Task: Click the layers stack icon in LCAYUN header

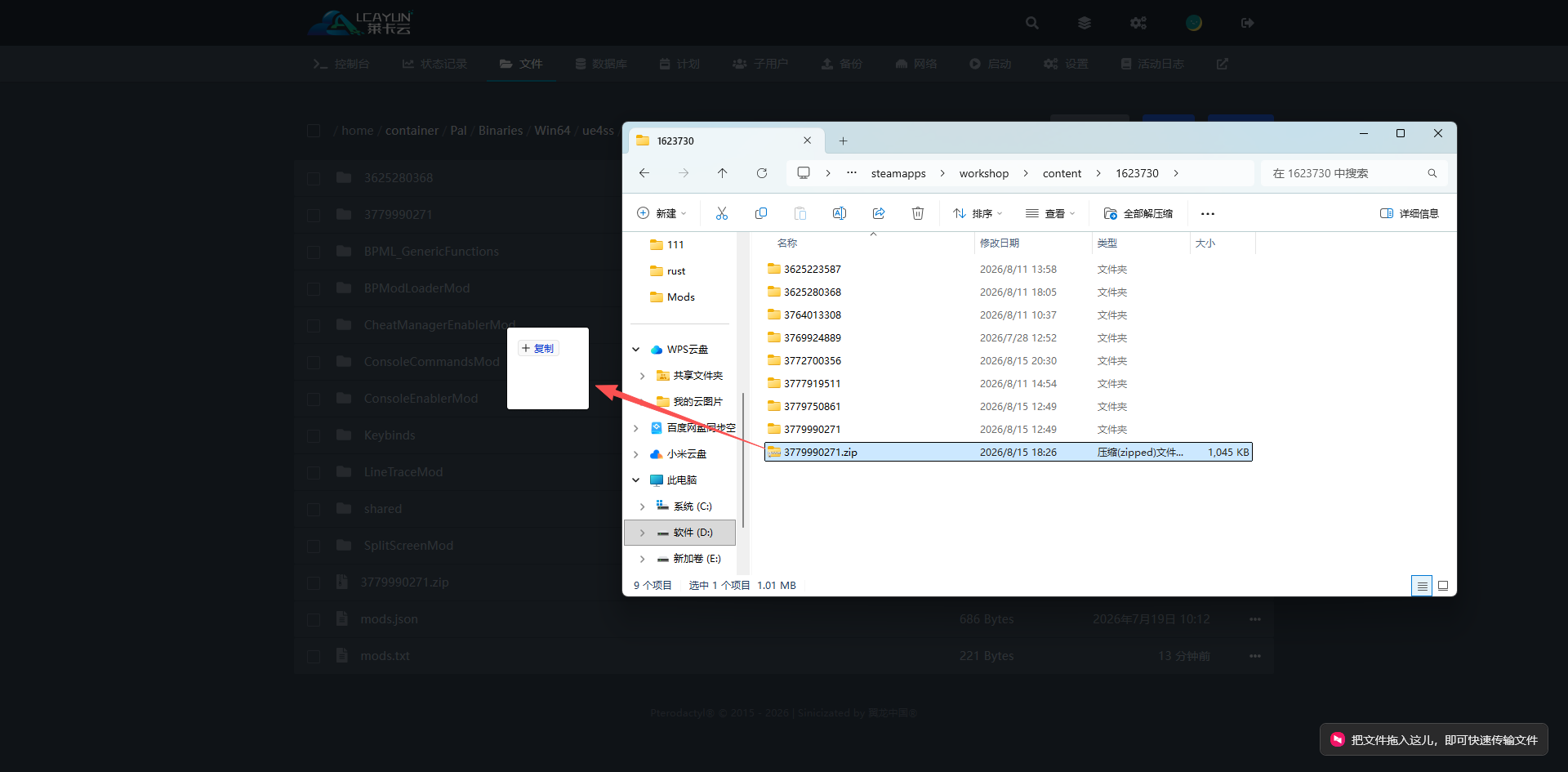Action: pyautogui.click(x=1085, y=23)
